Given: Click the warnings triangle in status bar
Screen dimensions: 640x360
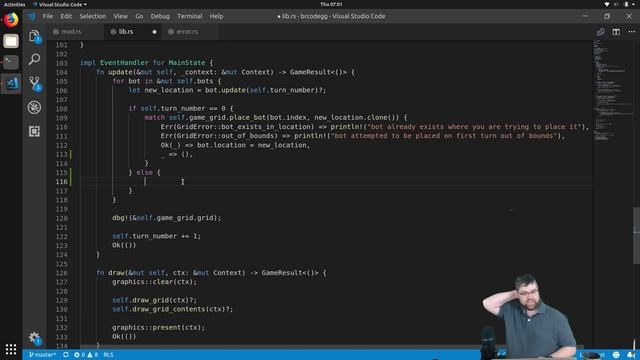Looking at the screenshot, I should coord(90,355).
